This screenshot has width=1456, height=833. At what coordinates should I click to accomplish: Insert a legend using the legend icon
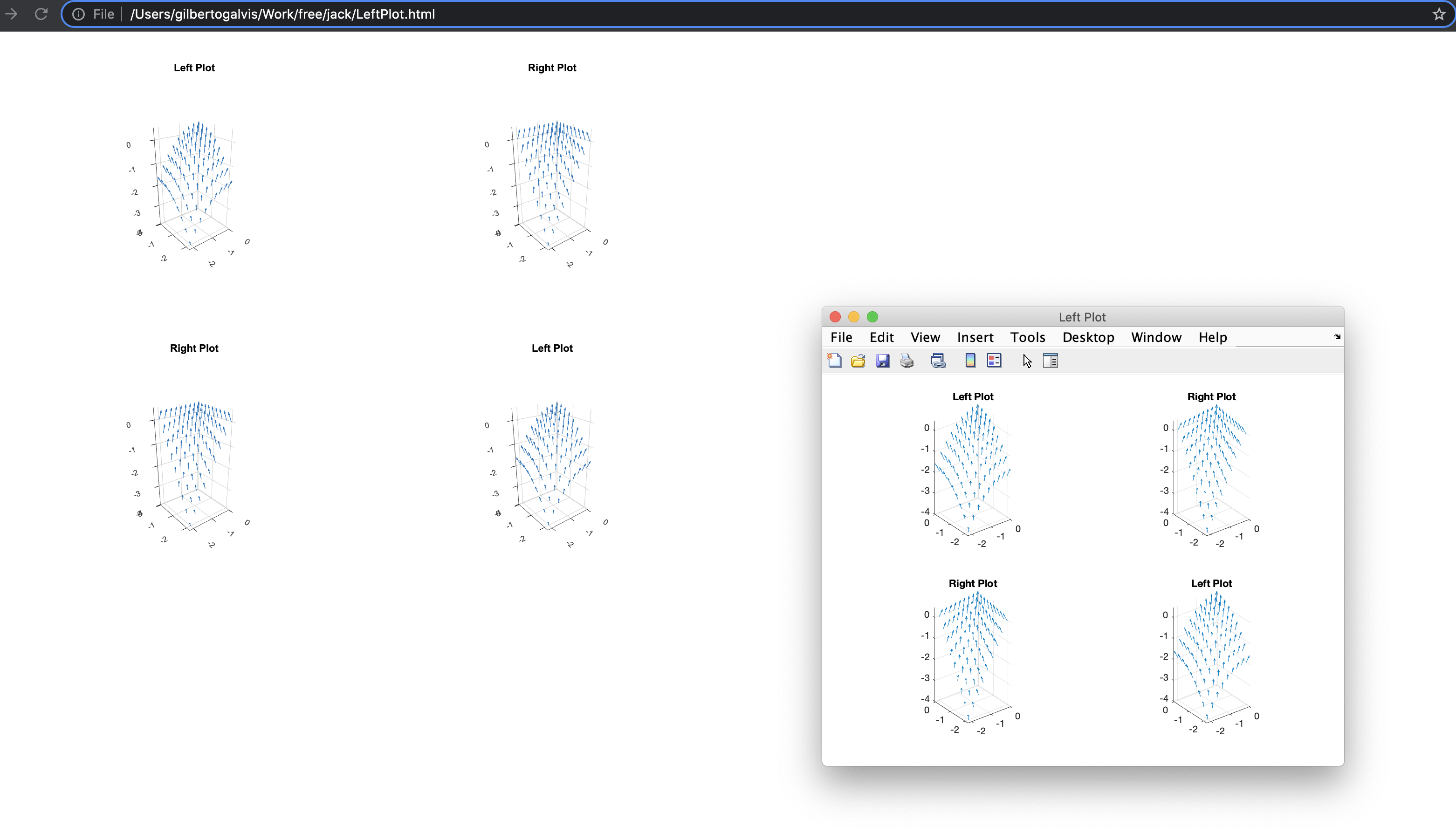click(994, 361)
